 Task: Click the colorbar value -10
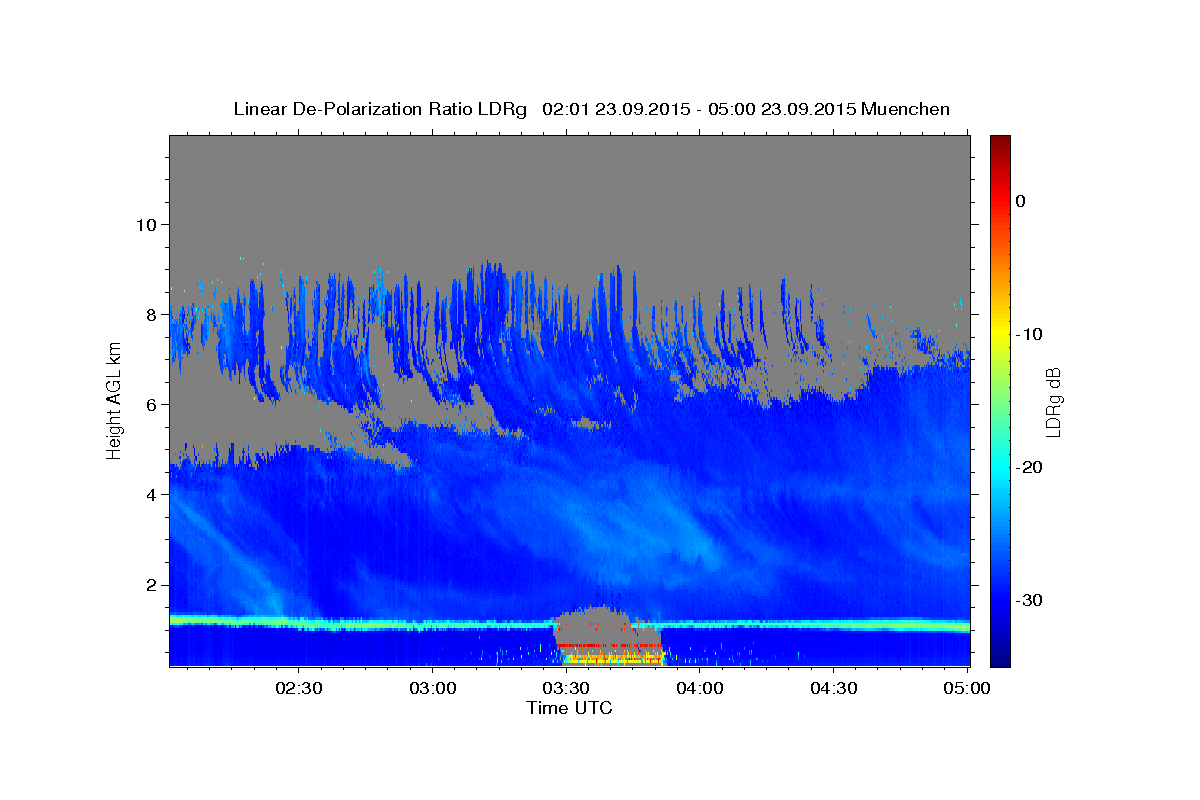click(x=1030, y=334)
